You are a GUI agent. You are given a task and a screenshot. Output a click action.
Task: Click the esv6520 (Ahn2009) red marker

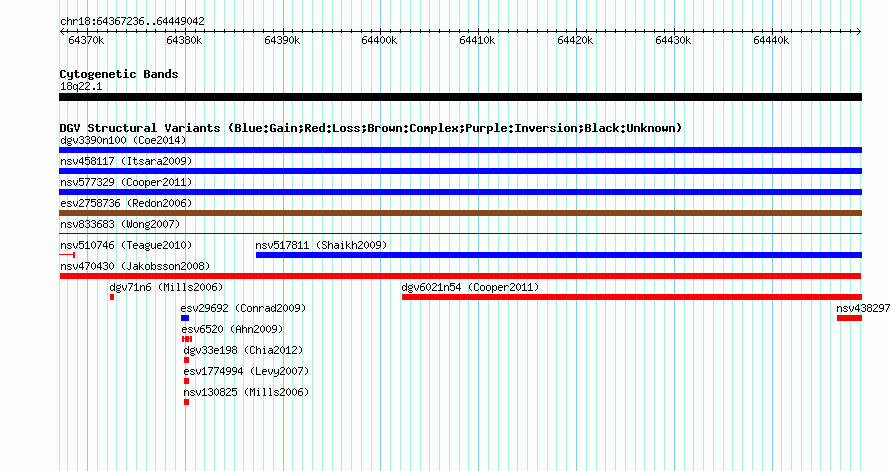187,339
